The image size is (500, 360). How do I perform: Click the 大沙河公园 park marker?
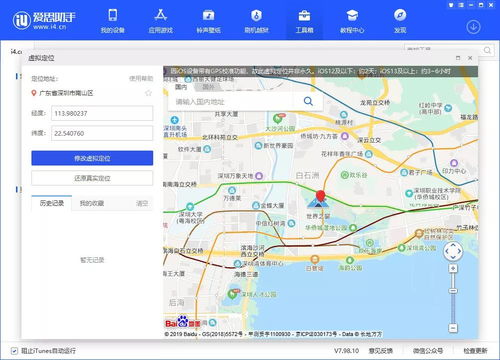(277, 118)
